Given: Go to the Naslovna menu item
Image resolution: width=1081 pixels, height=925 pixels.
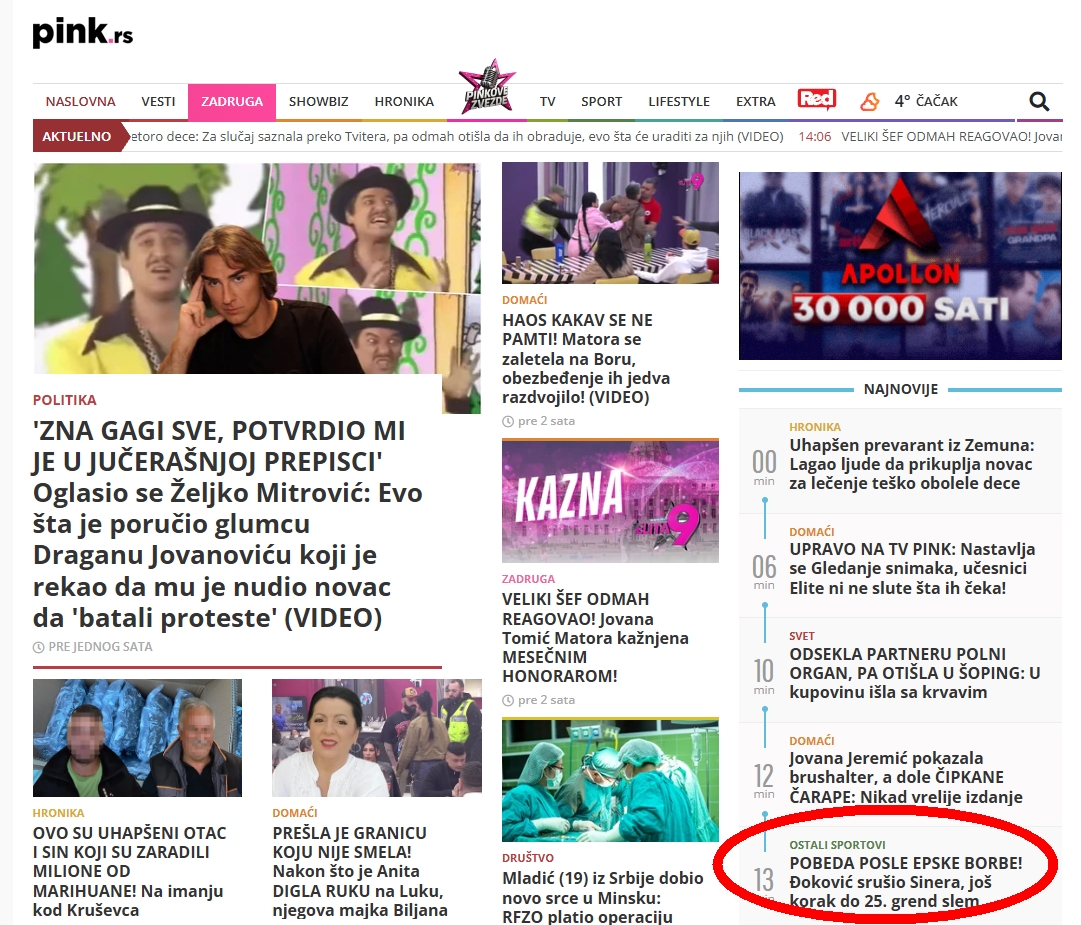Looking at the screenshot, I should (x=80, y=101).
